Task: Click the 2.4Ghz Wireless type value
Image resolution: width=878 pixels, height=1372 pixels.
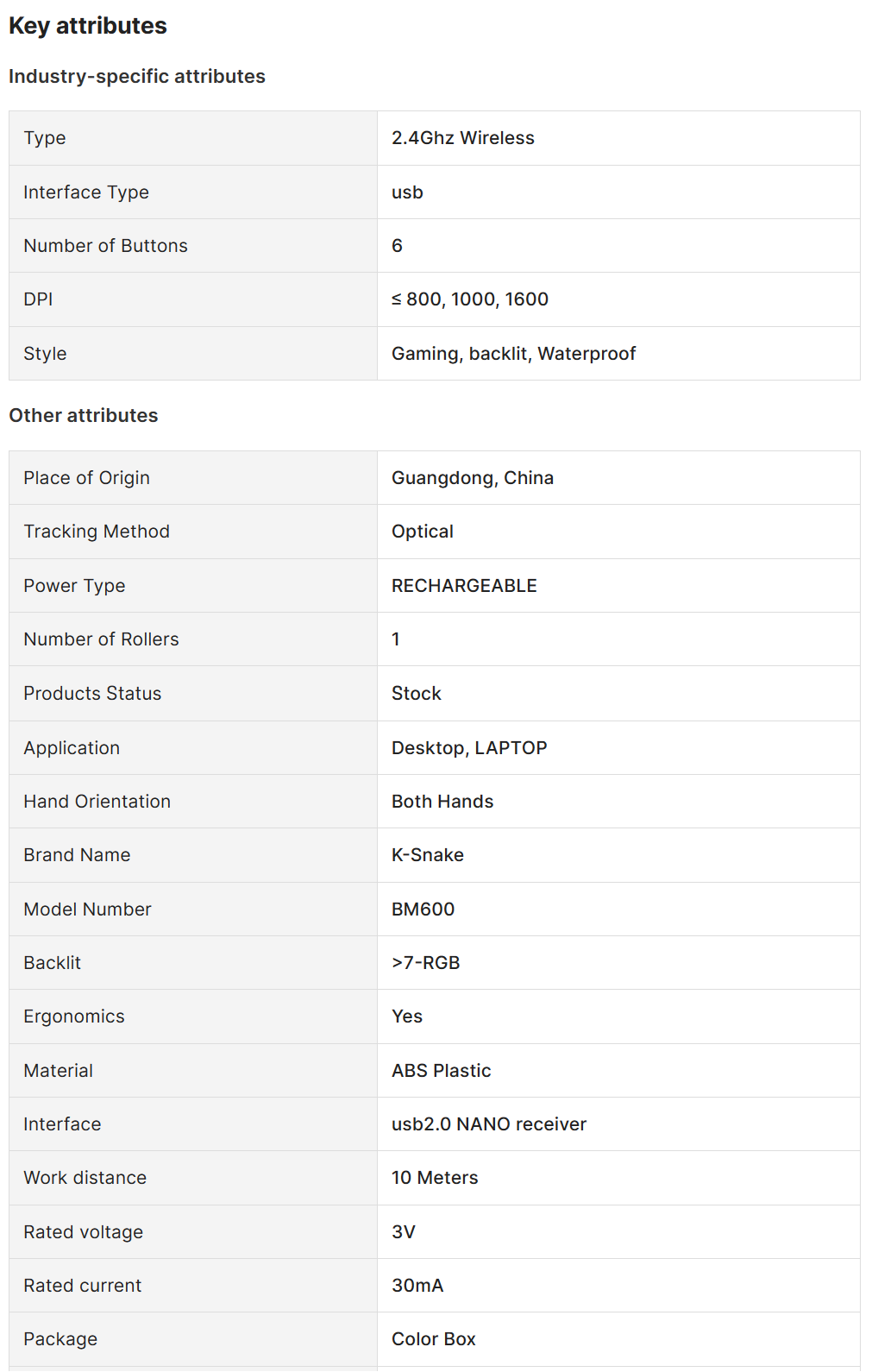Action: (463, 138)
